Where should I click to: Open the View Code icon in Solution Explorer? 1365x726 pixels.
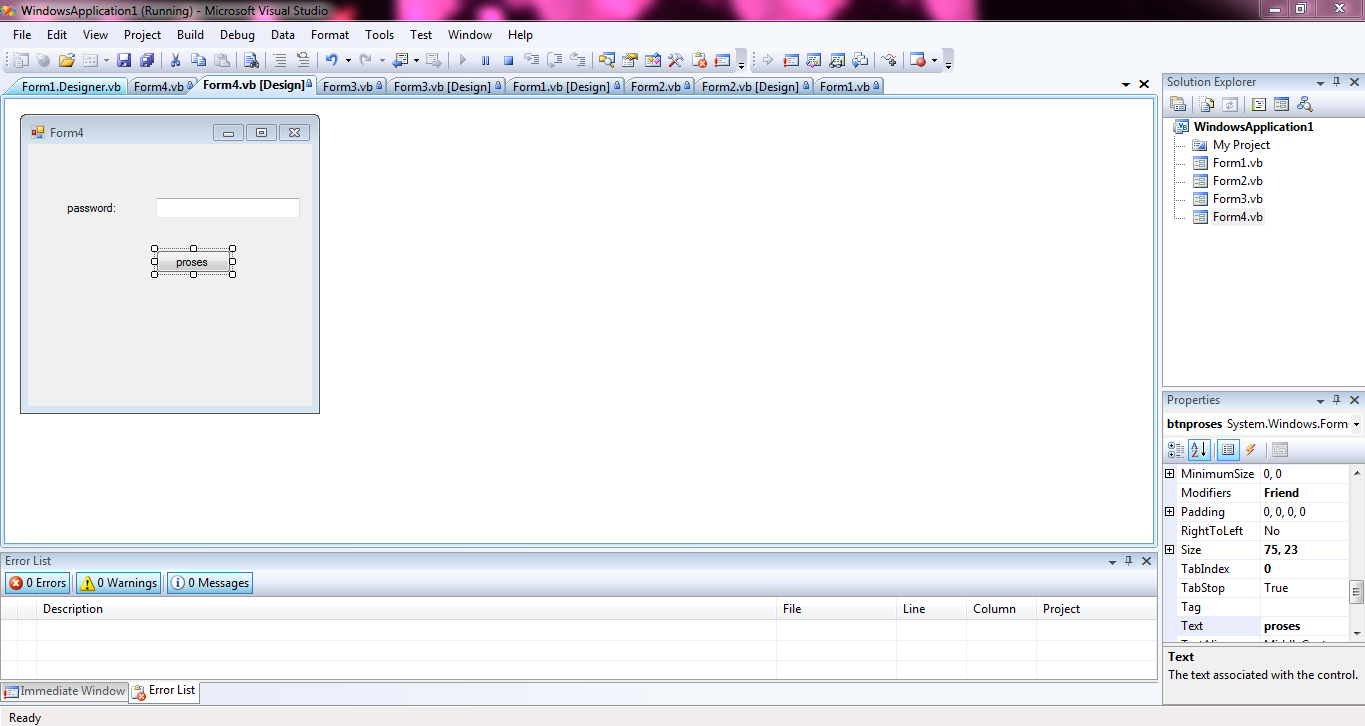pos(1258,103)
